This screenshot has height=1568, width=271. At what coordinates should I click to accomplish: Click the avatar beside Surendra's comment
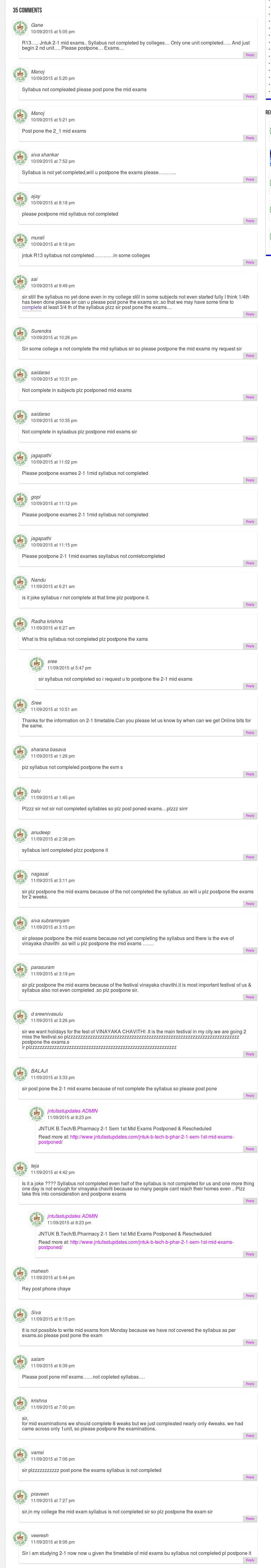click(21, 334)
